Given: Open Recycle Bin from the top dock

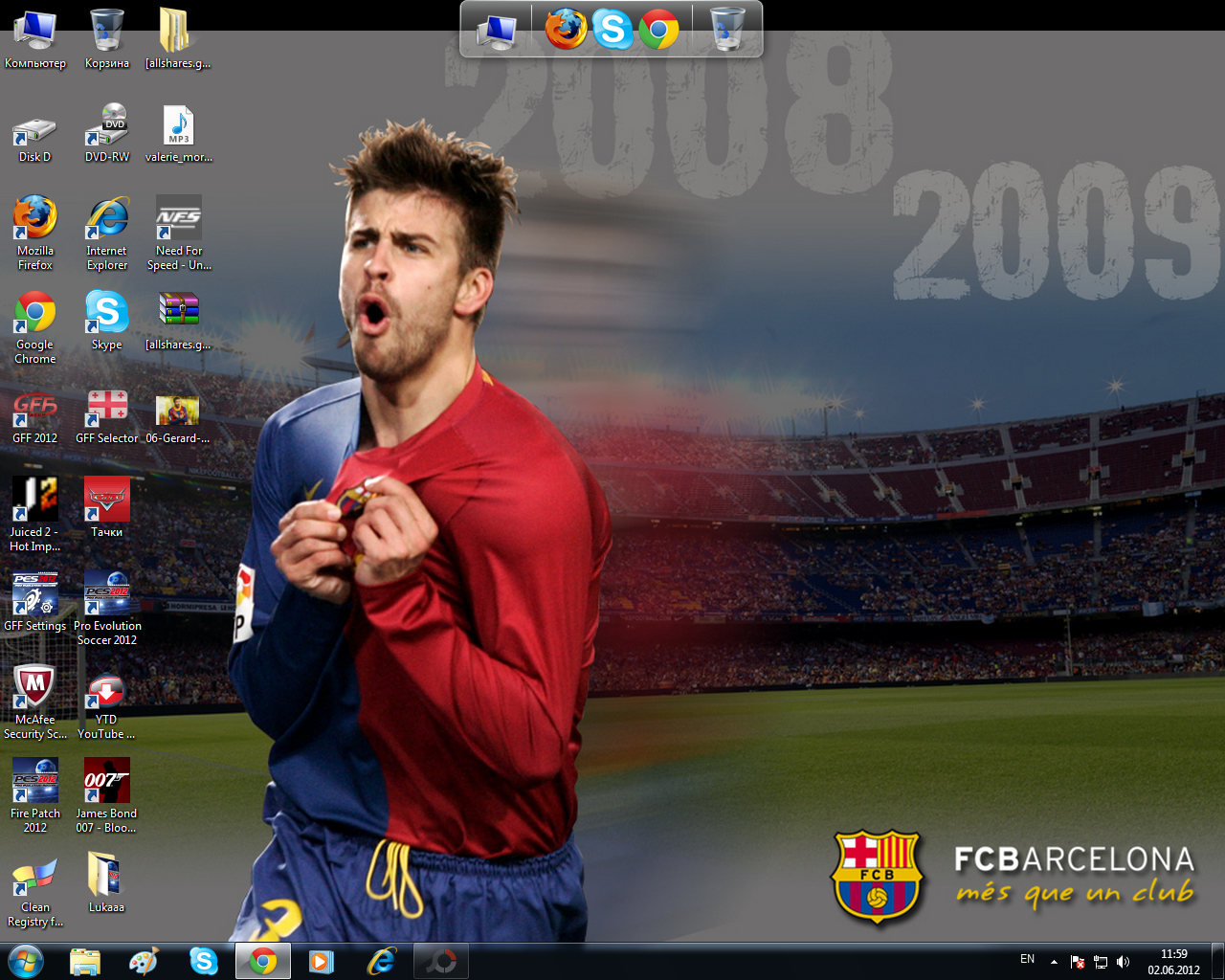Looking at the screenshot, I should coord(727,29).
